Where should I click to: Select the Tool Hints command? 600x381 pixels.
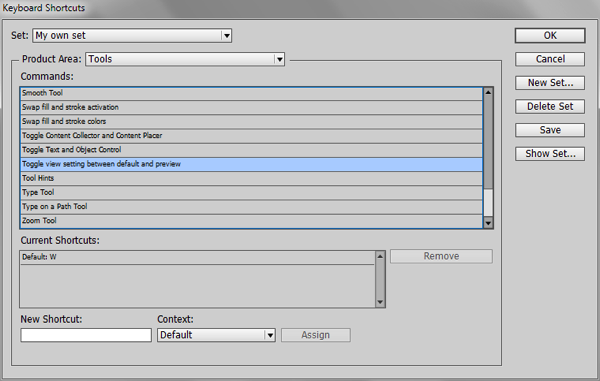pos(251,178)
